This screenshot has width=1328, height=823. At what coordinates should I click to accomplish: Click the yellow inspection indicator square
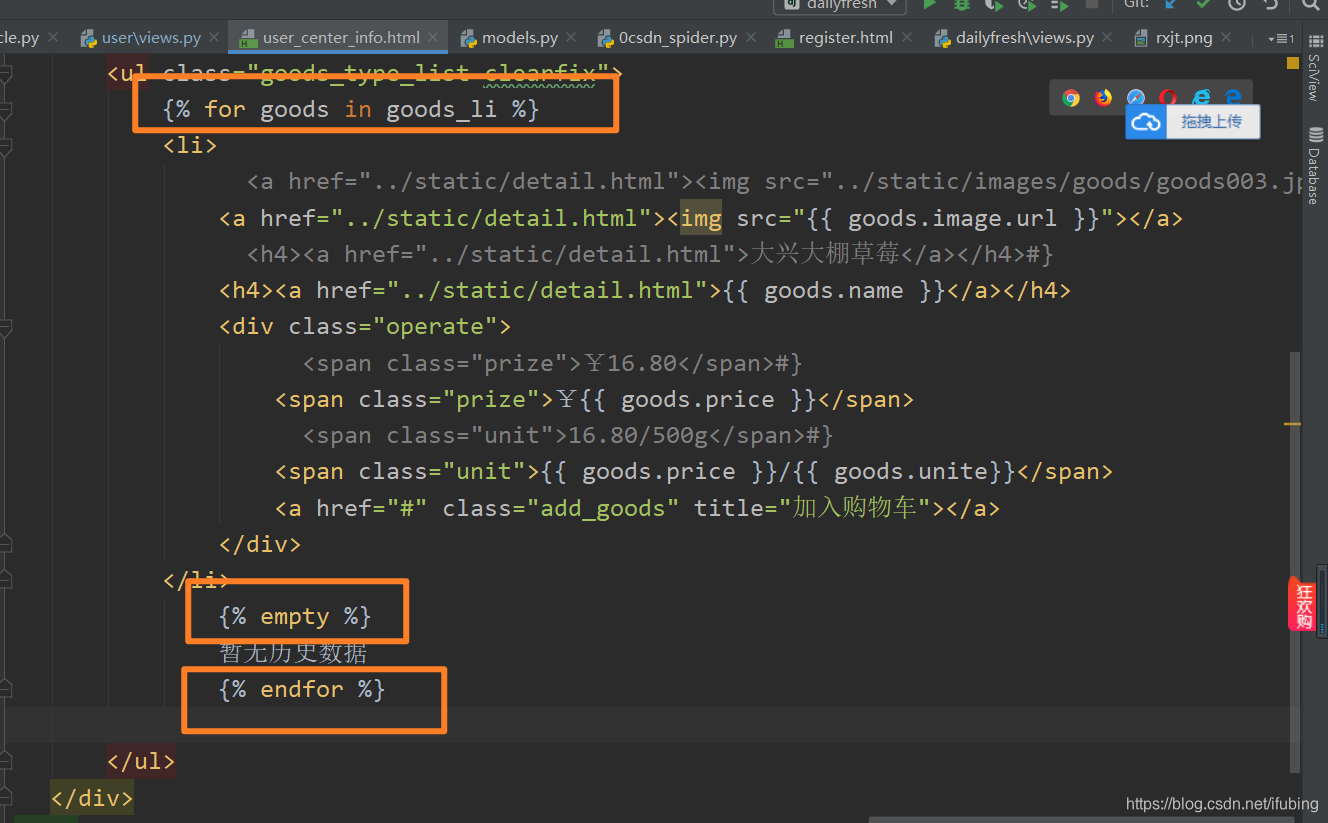1293,62
